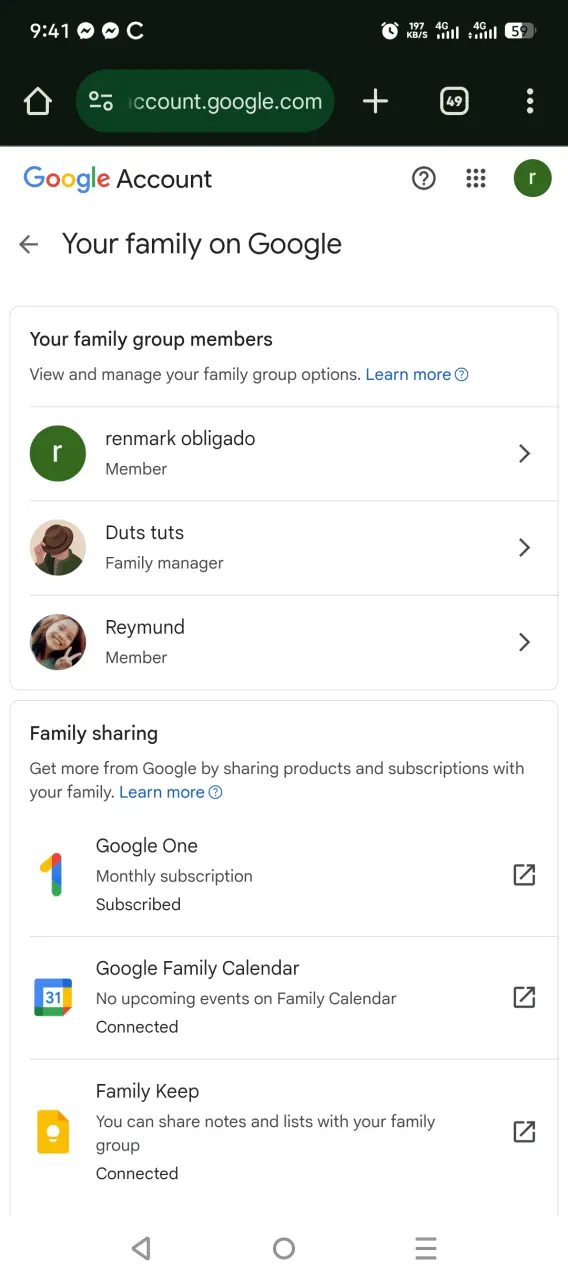
Task: Expand renmark obligado member chevron
Action: [524, 454]
